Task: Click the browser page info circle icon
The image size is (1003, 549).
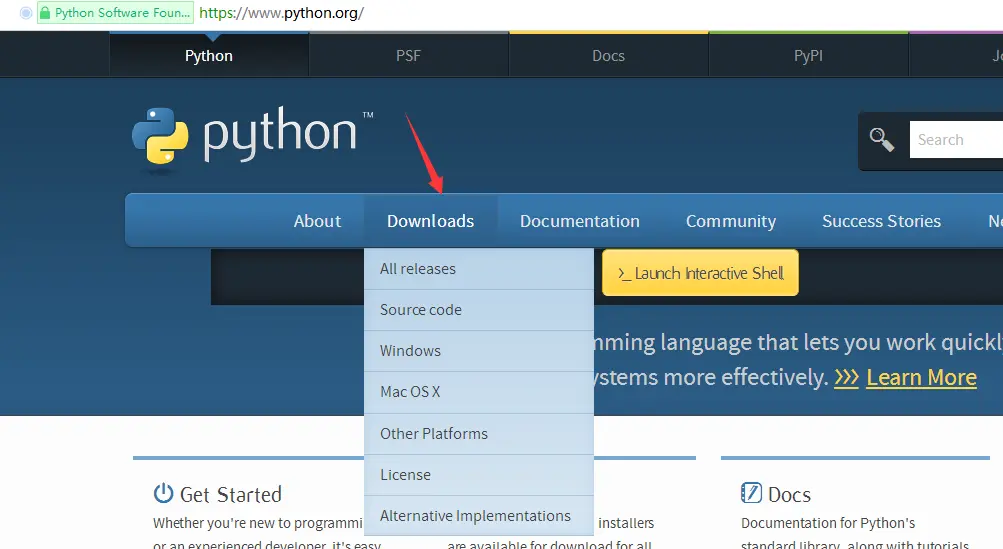Action: pos(26,13)
